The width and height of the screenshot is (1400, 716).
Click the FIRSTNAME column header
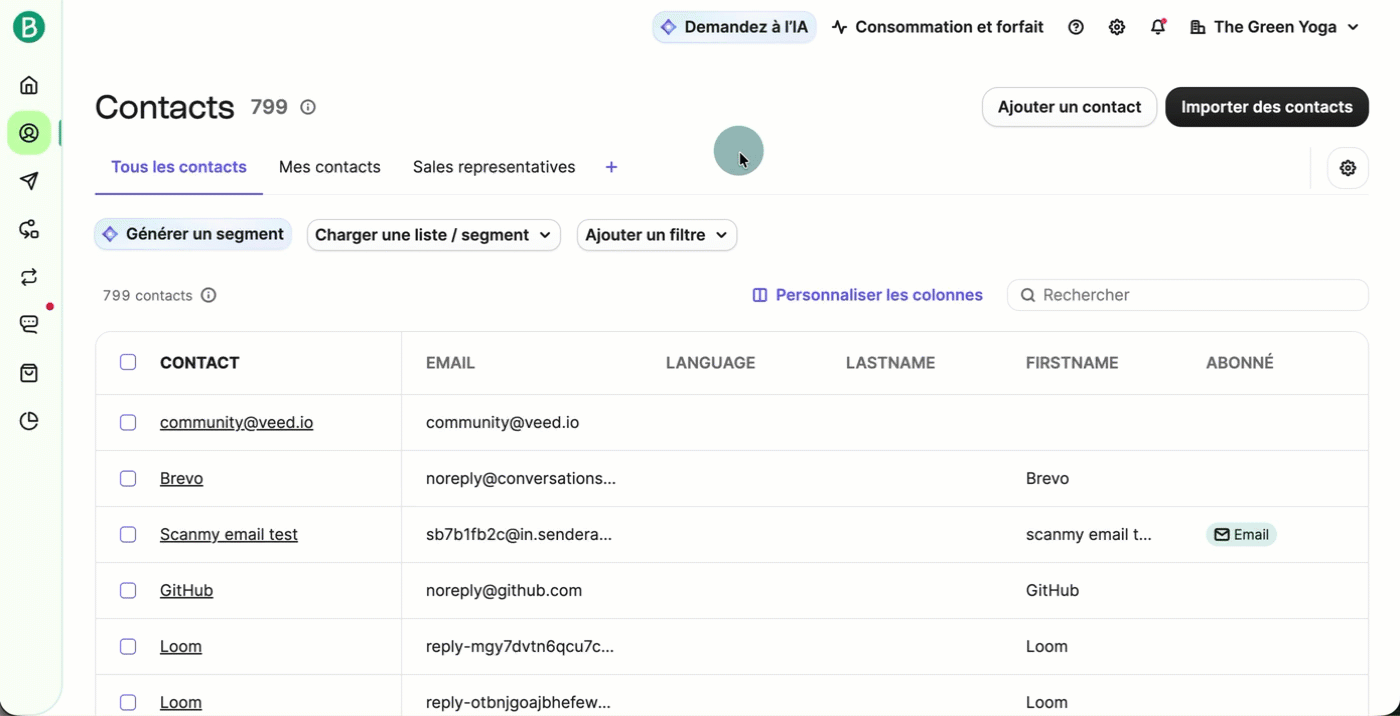(x=1072, y=363)
